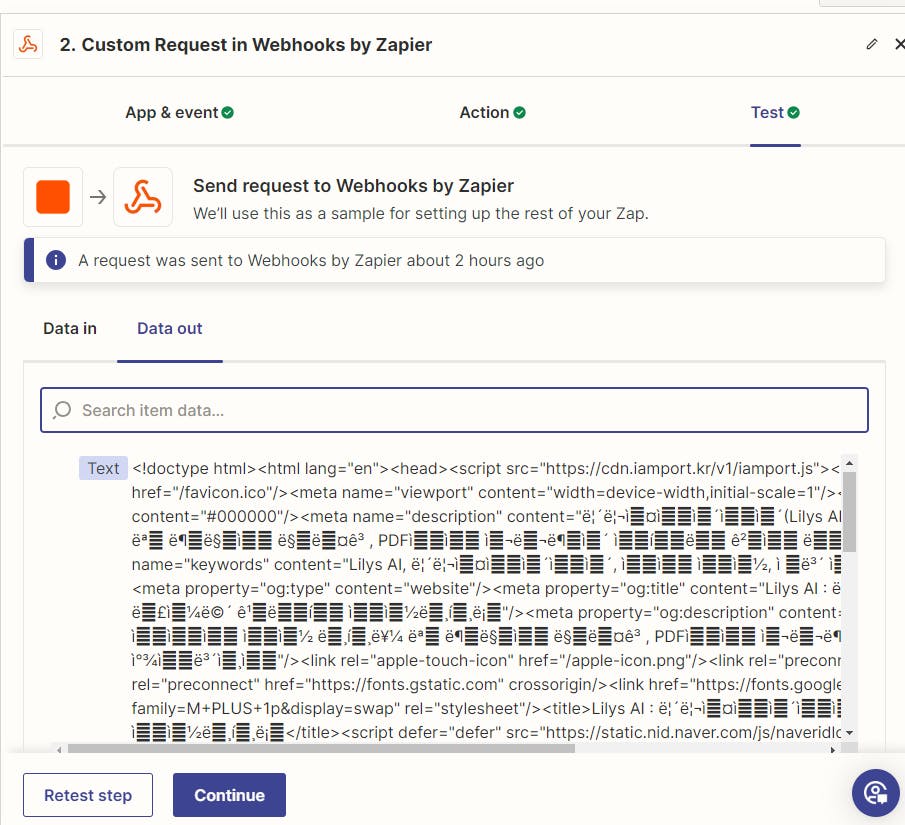Image resolution: width=905 pixels, height=825 pixels.
Task: Click the pencil icon to rename step
Action: [x=872, y=44]
